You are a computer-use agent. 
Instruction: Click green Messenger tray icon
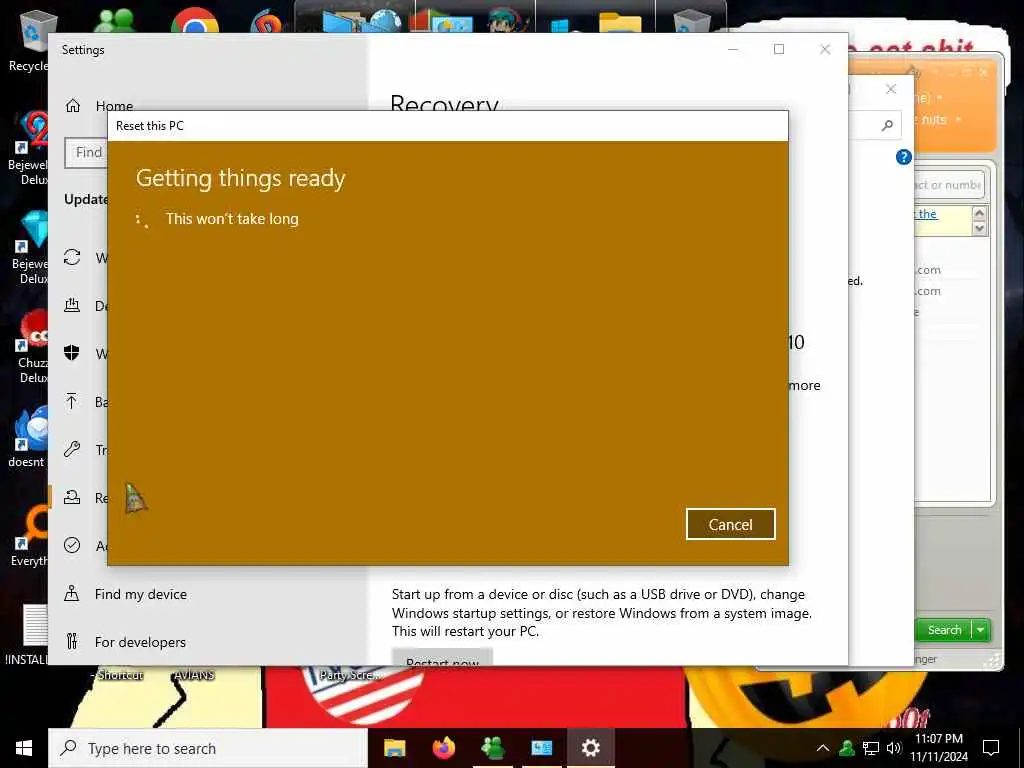pyautogui.click(x=847, y=748)
